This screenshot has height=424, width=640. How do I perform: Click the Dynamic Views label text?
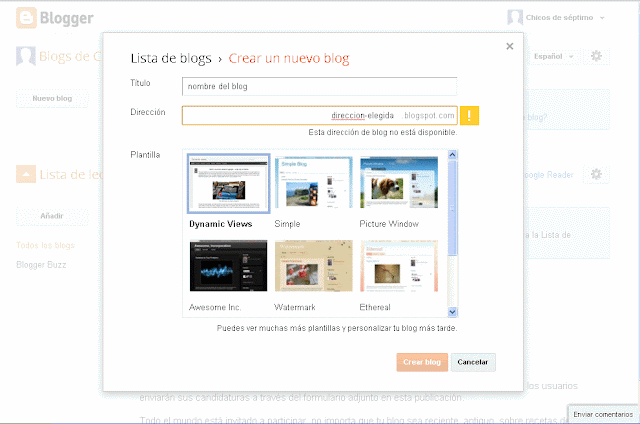221,224
